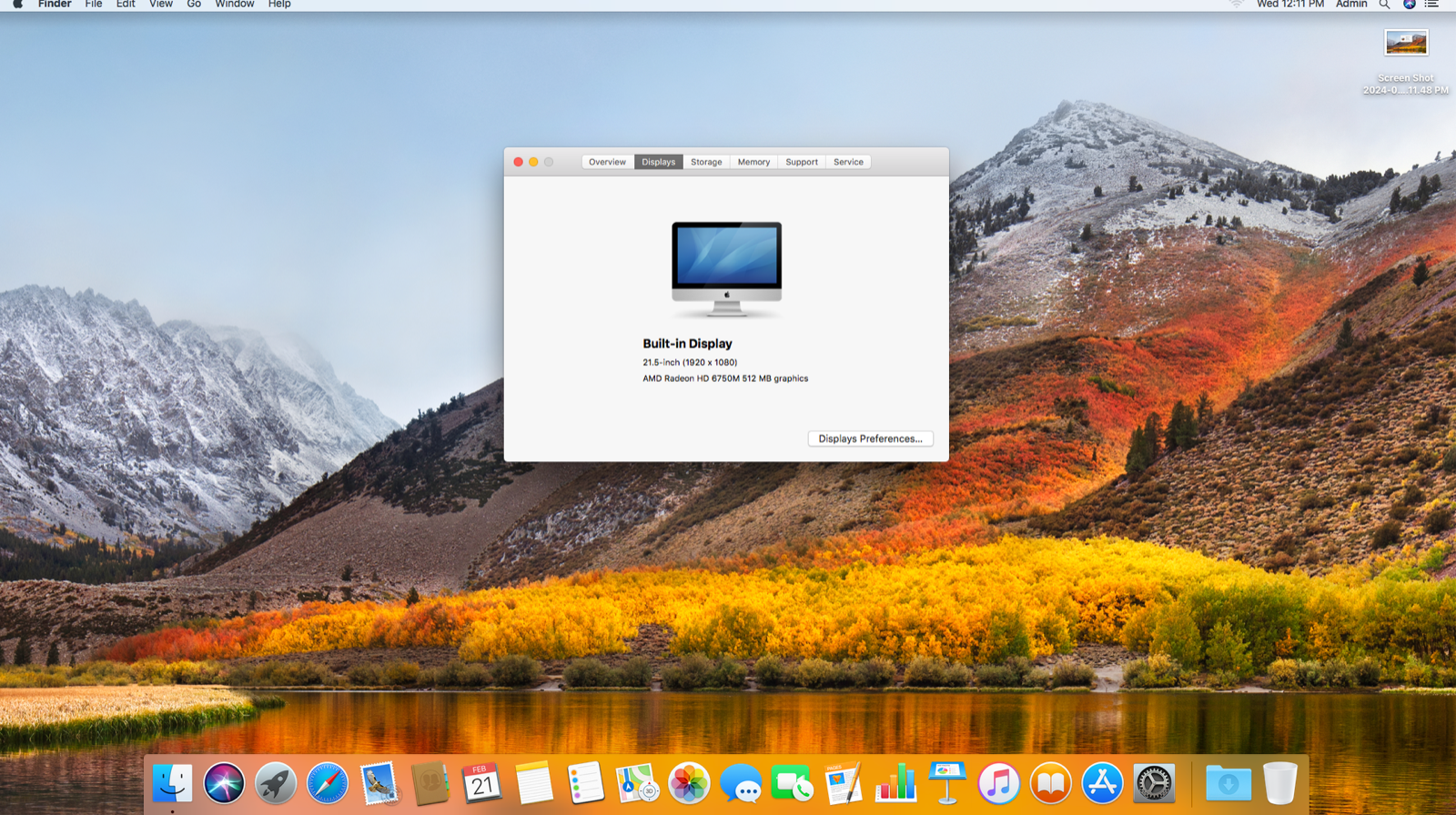
Task: Open Notes app in Dock
Action: [x=534, y=783]
